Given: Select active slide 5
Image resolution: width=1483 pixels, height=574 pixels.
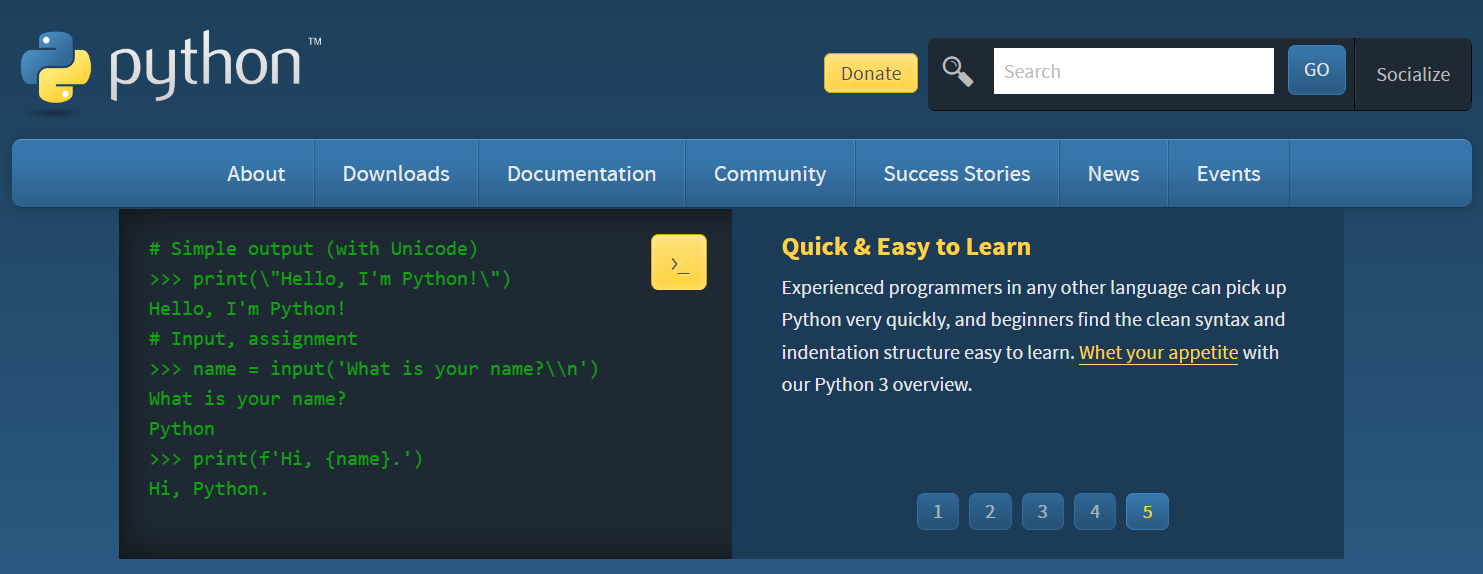Looking at the screenshot, I should point(1147,511).
